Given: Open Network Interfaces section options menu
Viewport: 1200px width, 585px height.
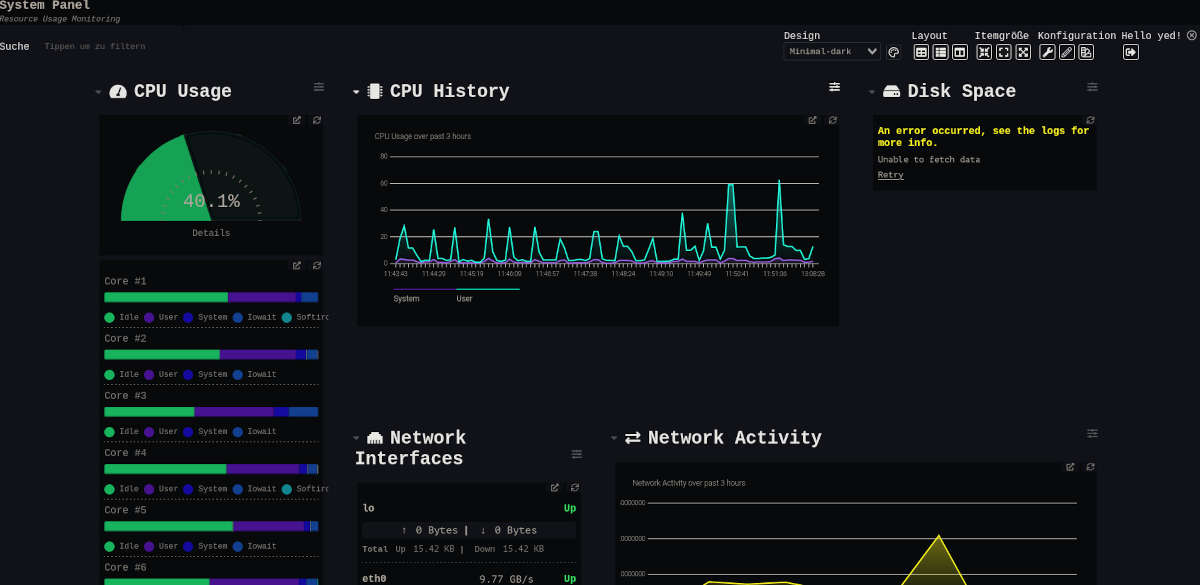Looking at the screenshot, I should coord(577,454).
